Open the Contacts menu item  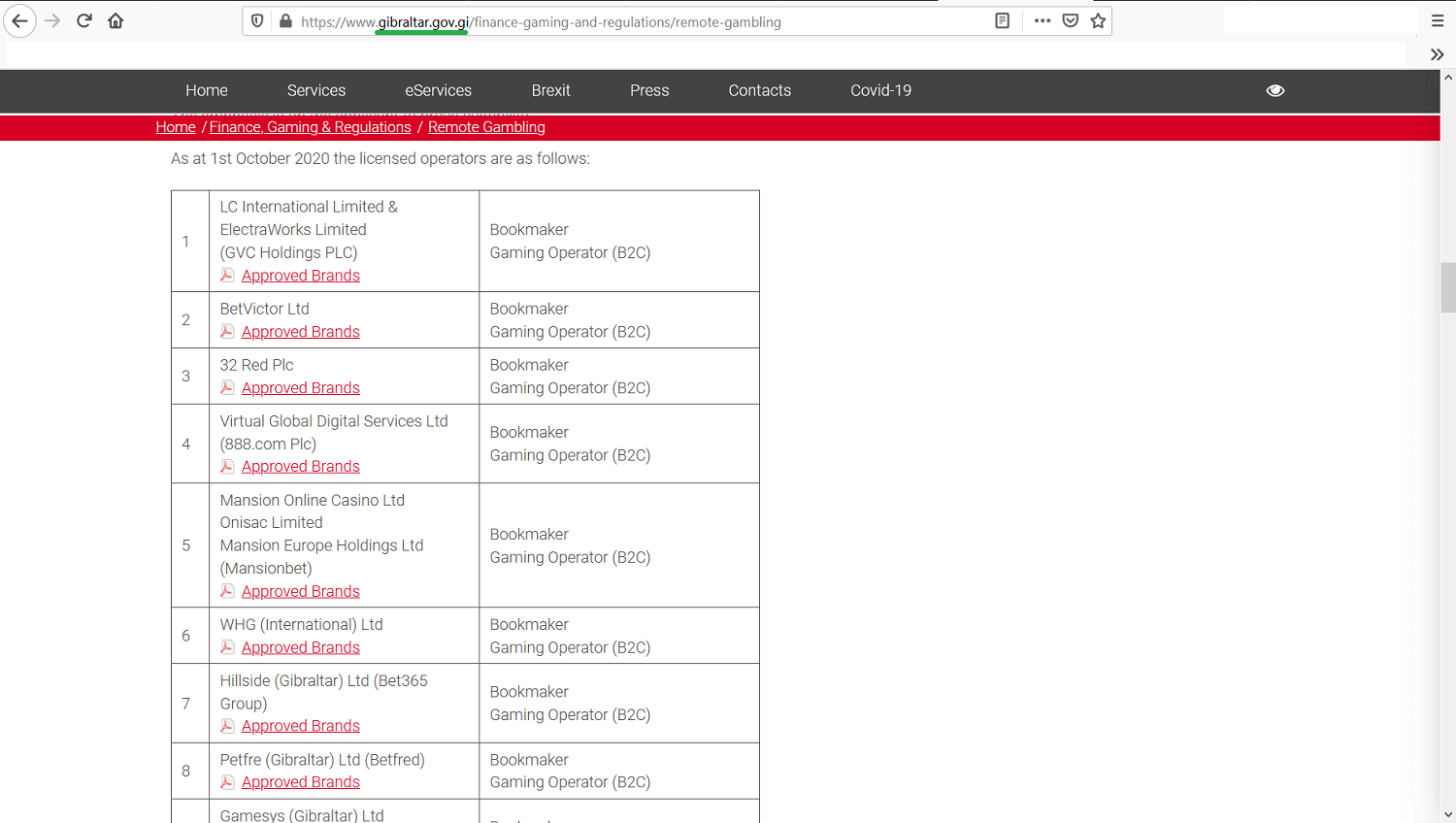tap(760, 90)
